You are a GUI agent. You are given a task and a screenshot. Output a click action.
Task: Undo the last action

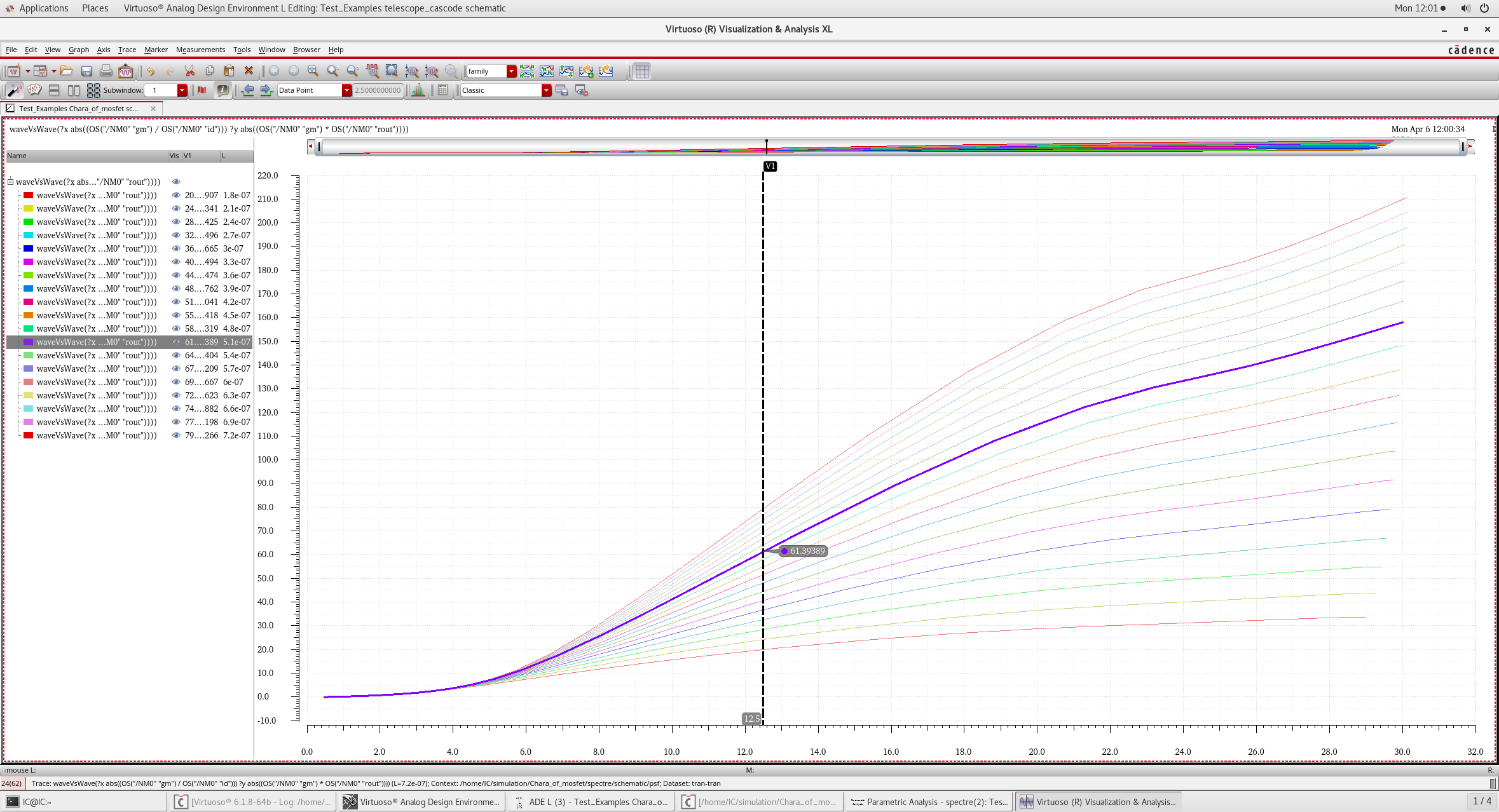pyautogui.click(x=151, y=71)
